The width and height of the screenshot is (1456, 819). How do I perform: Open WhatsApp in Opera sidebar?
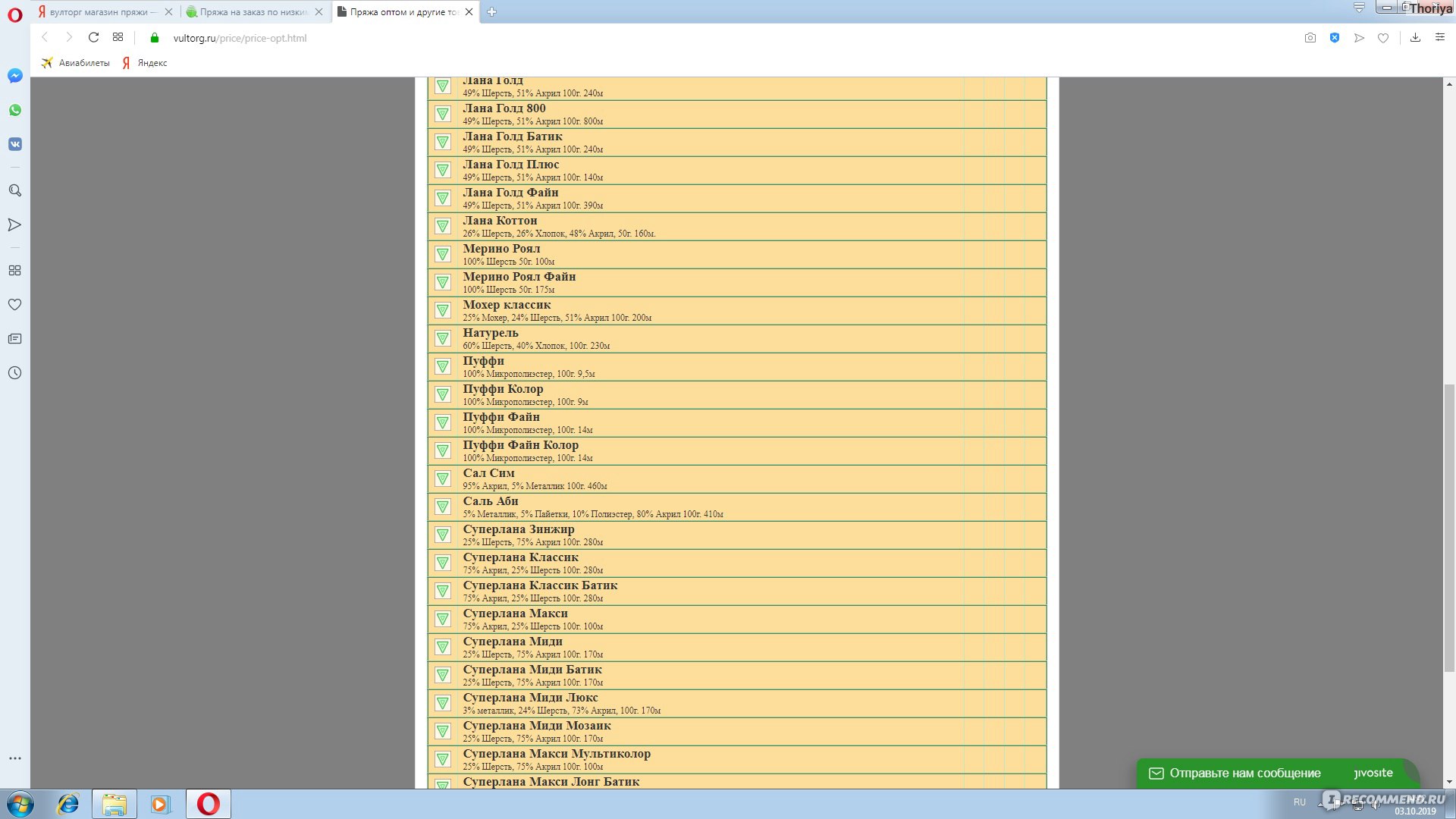tap(14, 110)
